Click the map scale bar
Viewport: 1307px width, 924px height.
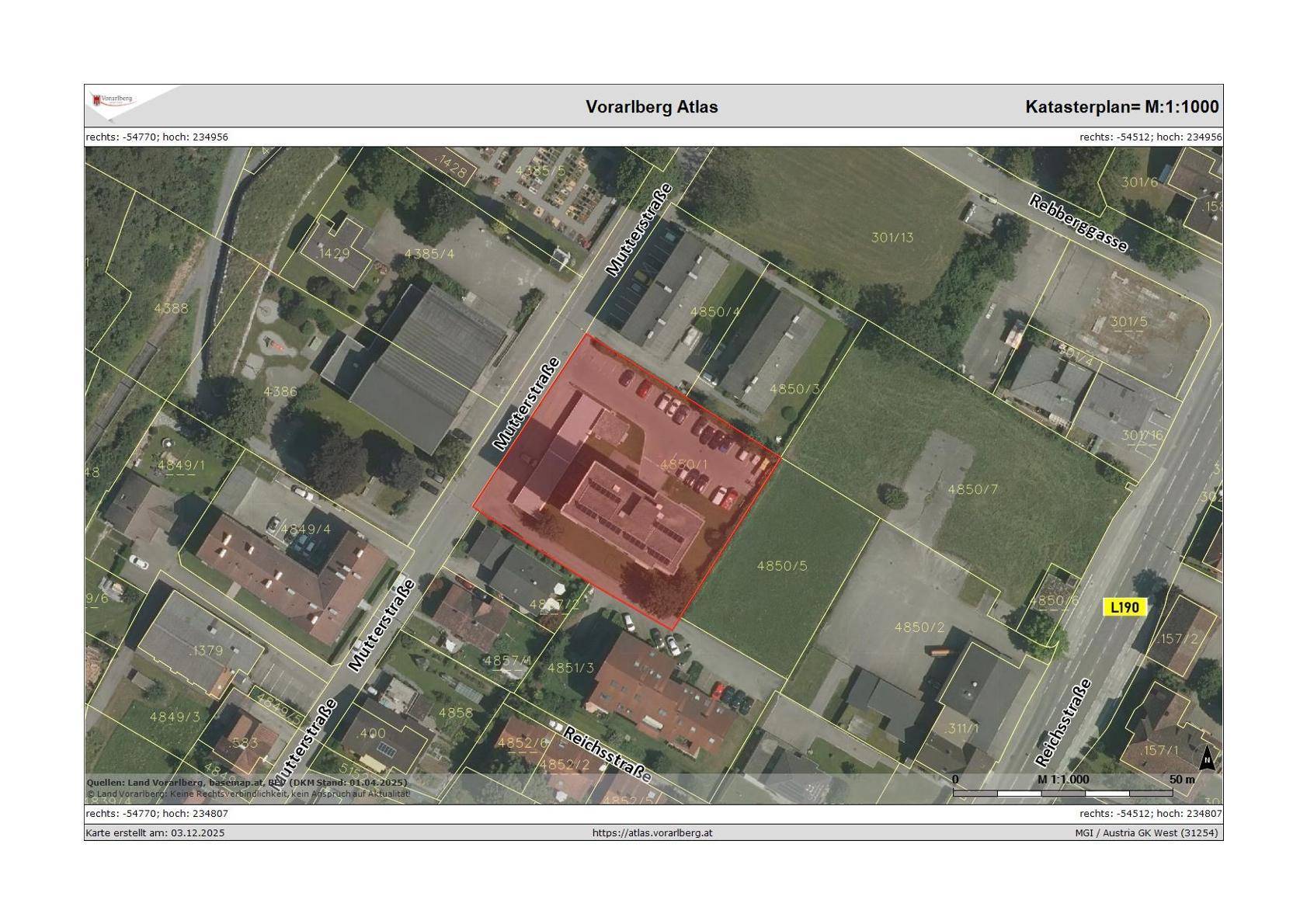(x=1062, y=792)
